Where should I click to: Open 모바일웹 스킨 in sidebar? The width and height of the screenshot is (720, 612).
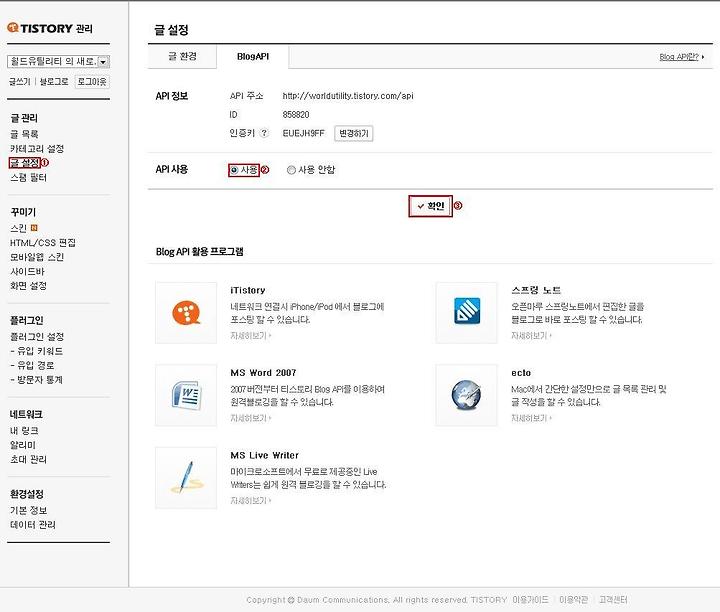click(37, 257)
